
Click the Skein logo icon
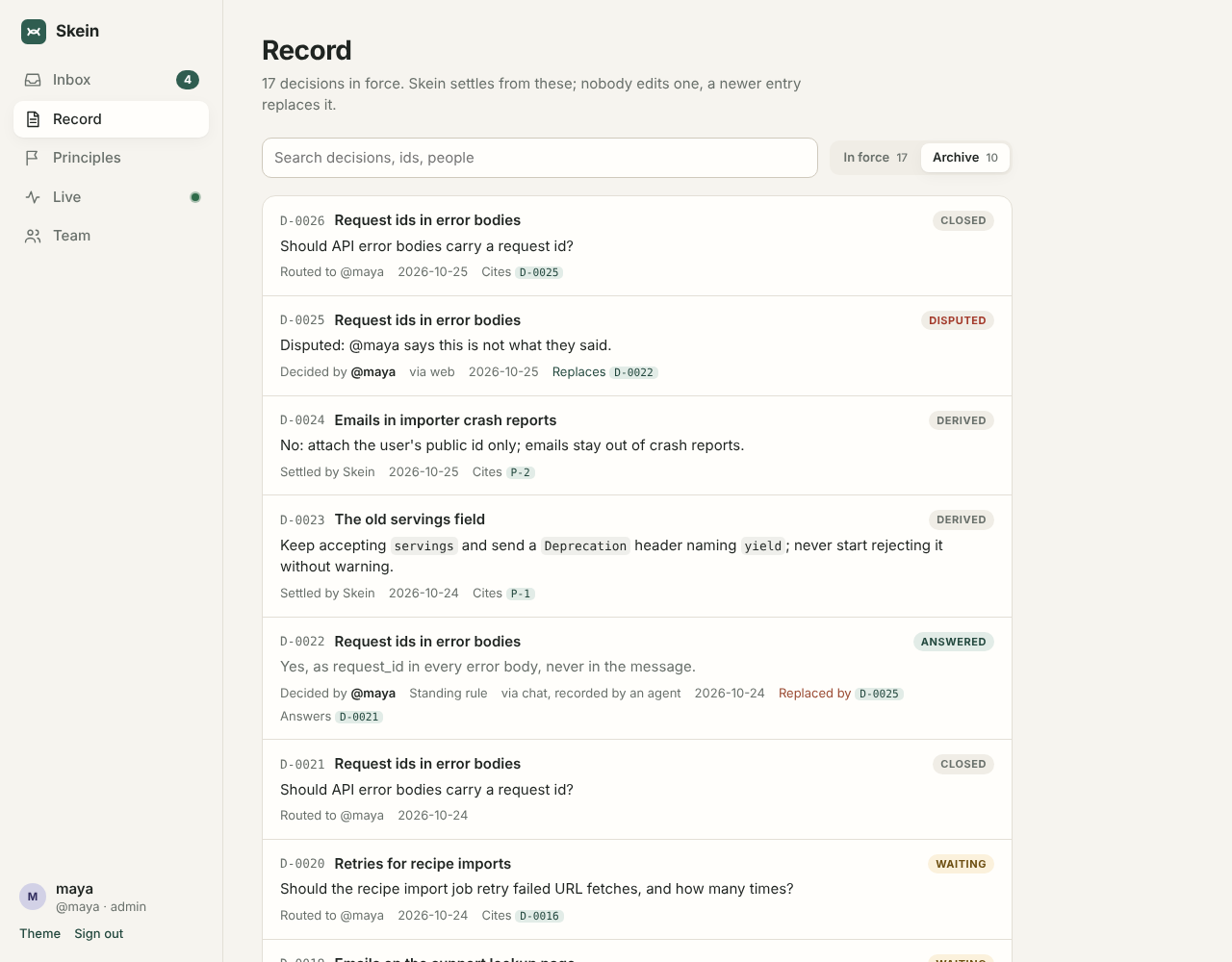34,32
